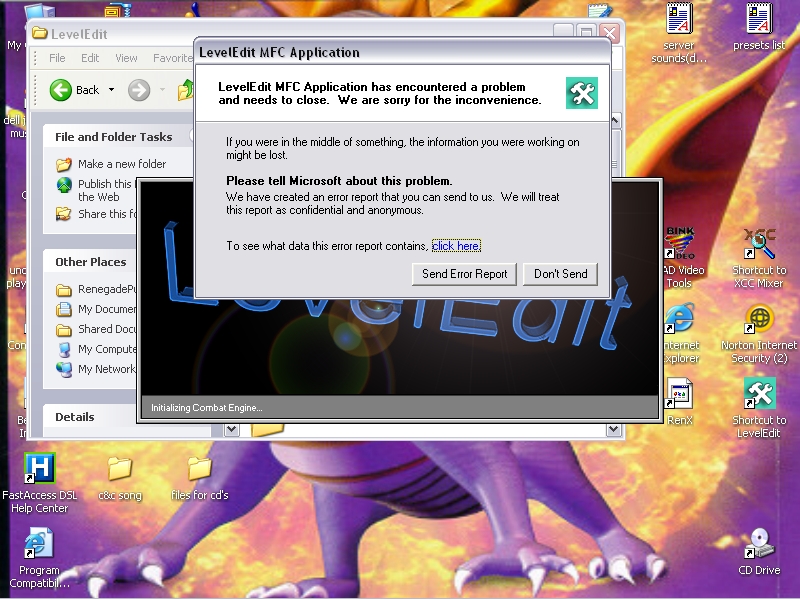Open the 'files for cd's' folder icon
This screenshot has height=600, width=800.
point(200,469)
